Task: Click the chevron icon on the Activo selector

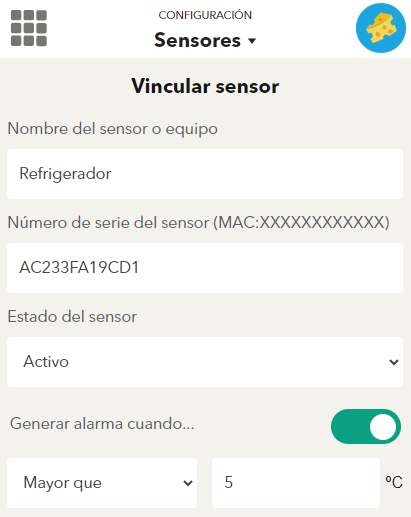Action: click(x=394, y=362)
